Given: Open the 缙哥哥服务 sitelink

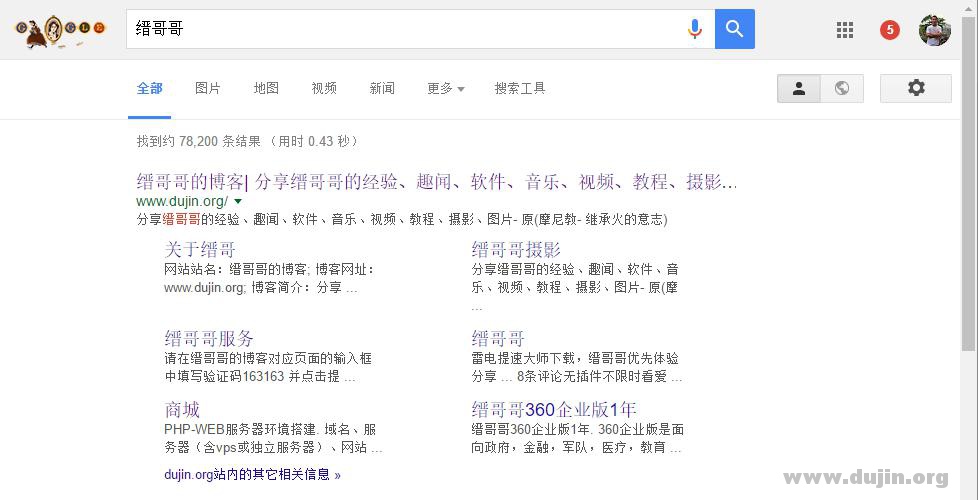Looking at the screenshot, I should click(x=209, y=339).
